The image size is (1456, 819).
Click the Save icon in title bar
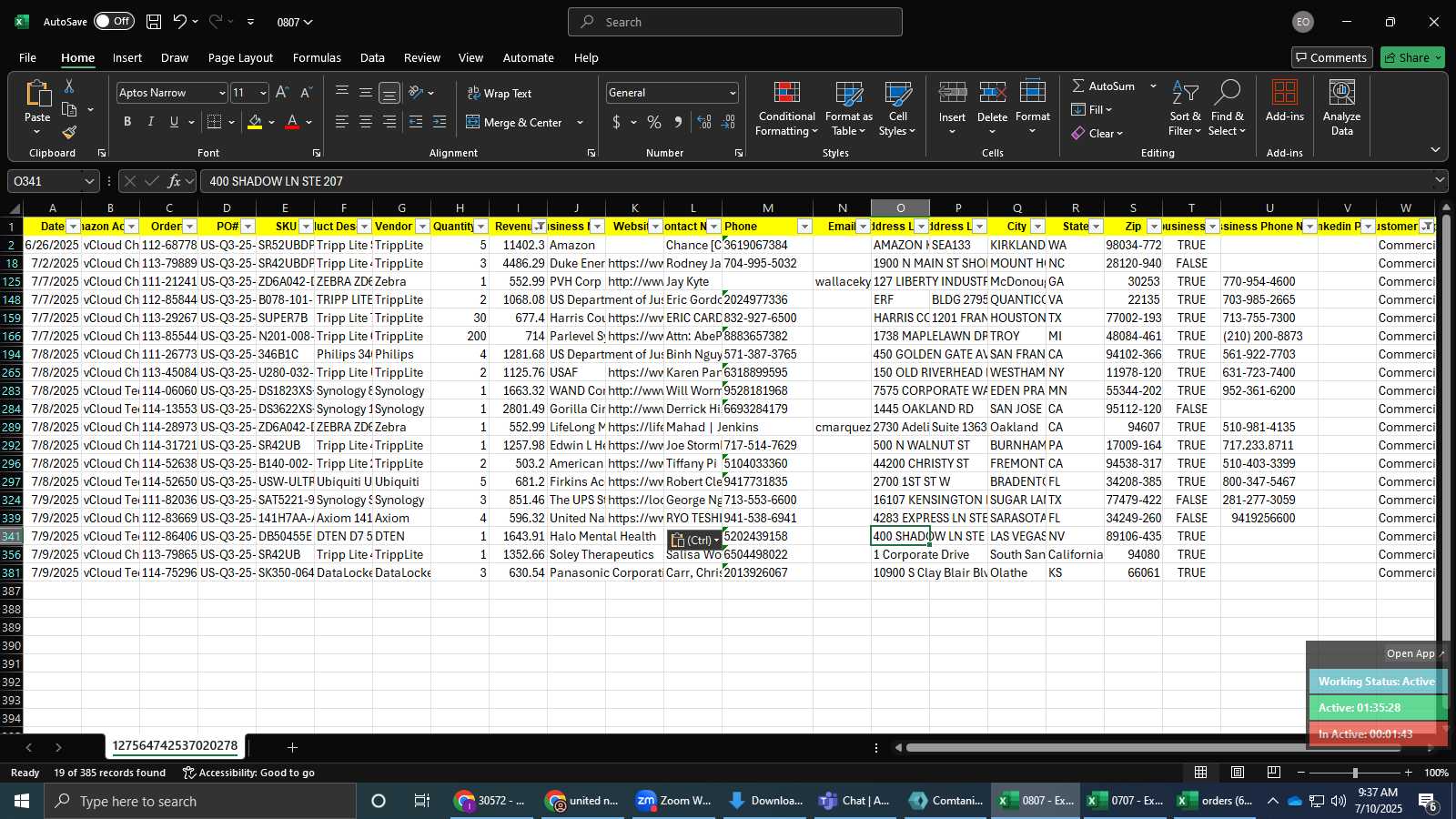154,22
